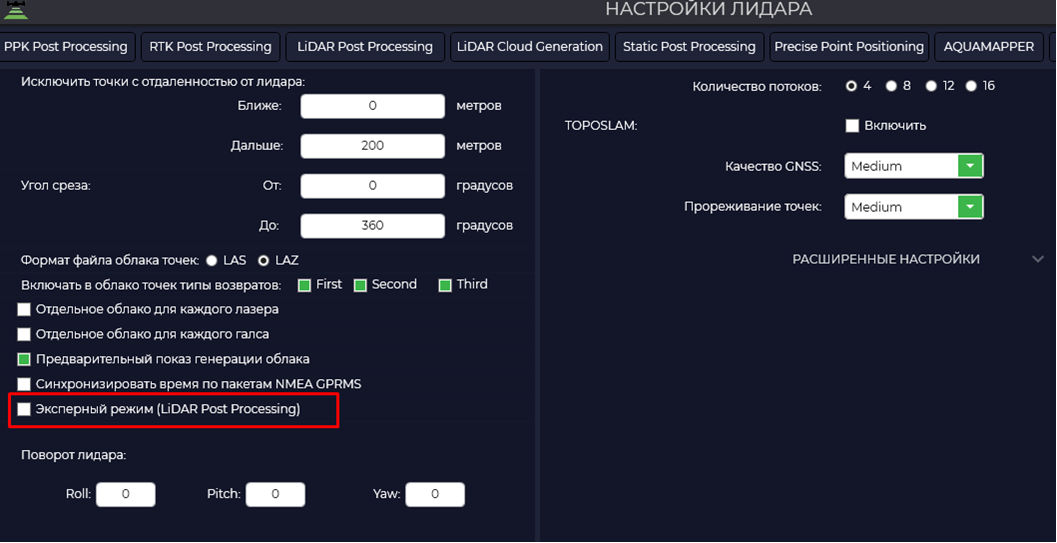Enable 'Отдельное облако для каждого галса'
The image size is (1057, 543).
coord(24,334)
